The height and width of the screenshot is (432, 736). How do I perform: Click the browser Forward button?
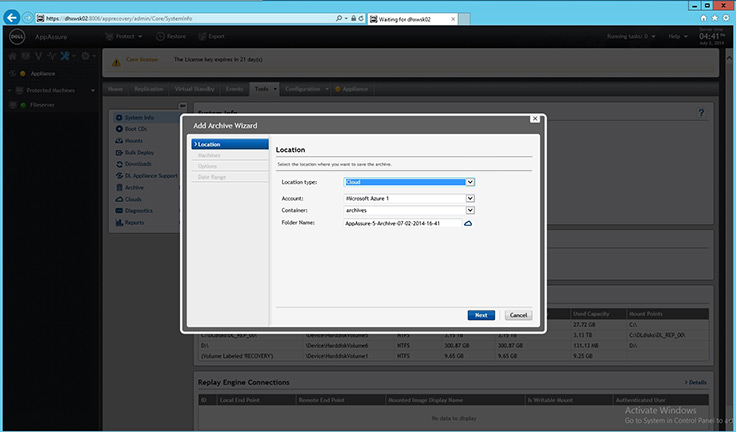tap(28, 18)
